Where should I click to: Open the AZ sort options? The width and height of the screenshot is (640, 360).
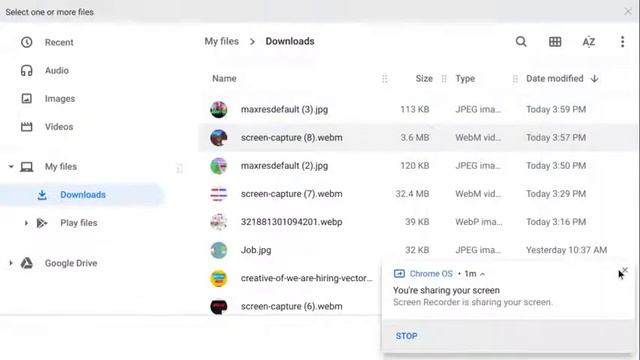pos(589,42)
